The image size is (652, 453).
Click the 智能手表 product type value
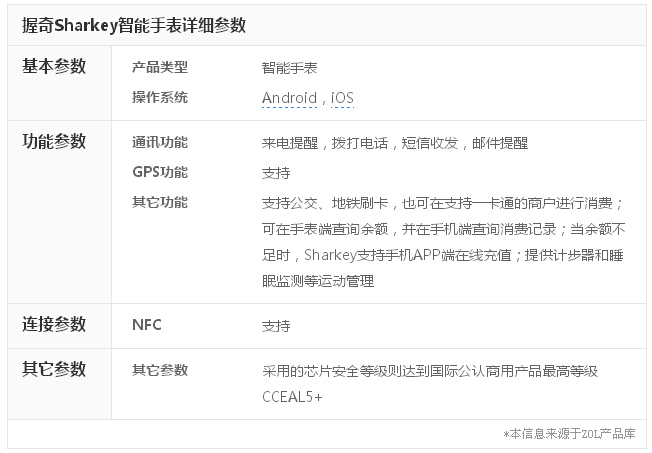(289, 68)
